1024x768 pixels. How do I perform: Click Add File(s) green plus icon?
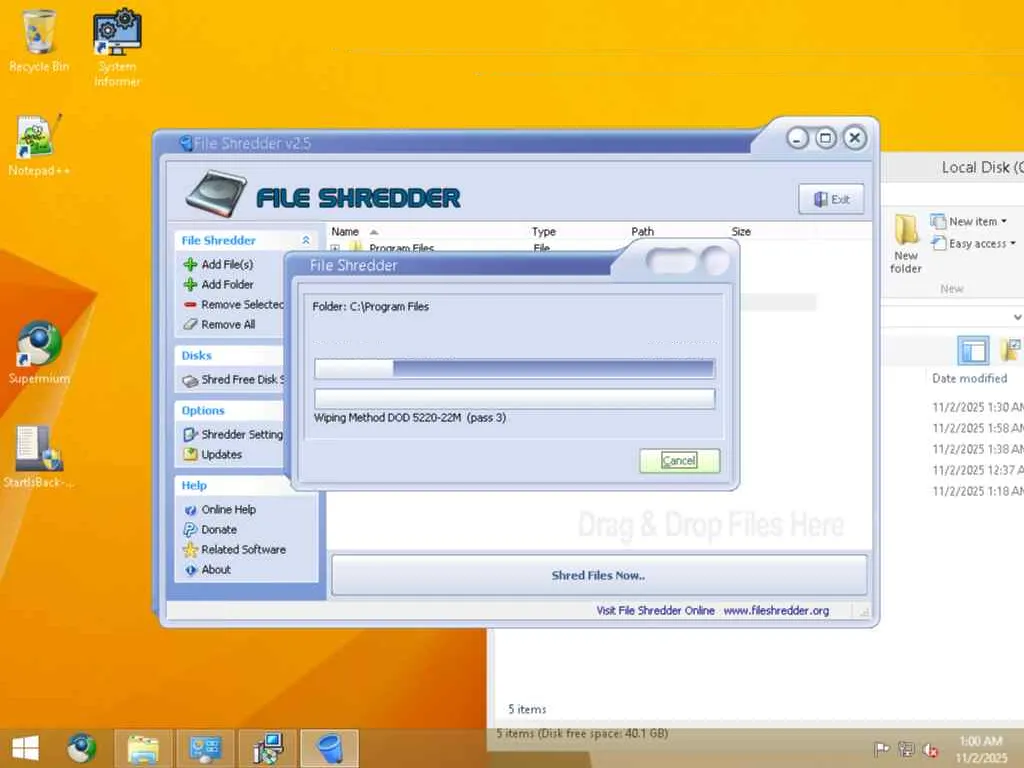191,264
